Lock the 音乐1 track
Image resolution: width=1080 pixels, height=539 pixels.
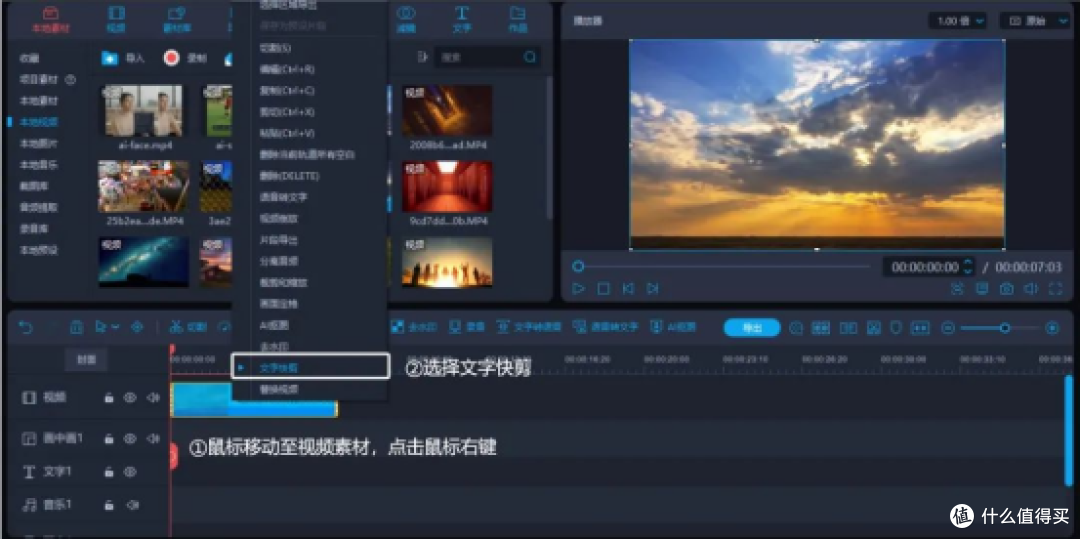[x=108, y=505]
